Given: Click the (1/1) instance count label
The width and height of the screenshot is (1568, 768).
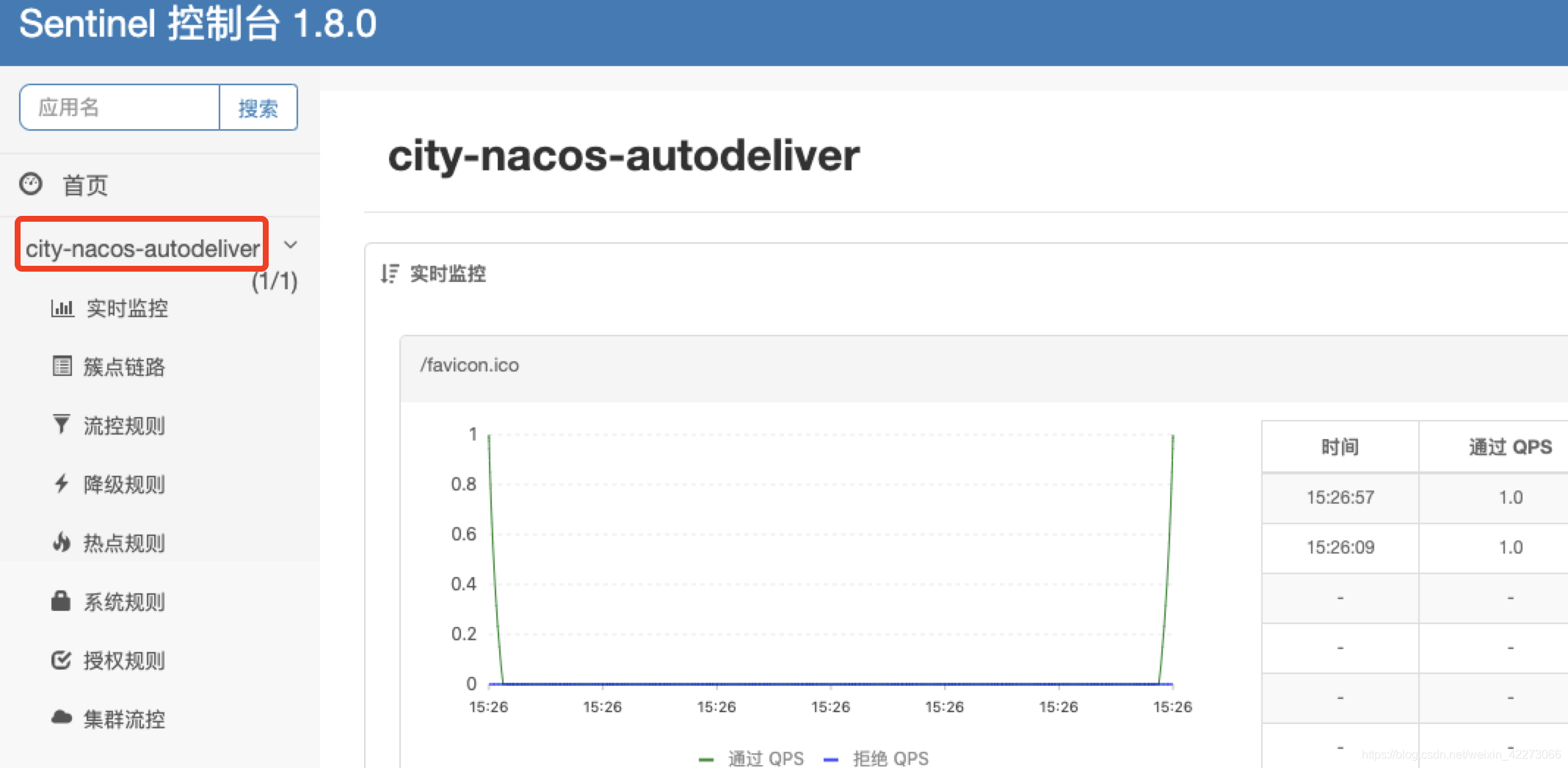Looking at the screenshot, I should tap(275, 280).
